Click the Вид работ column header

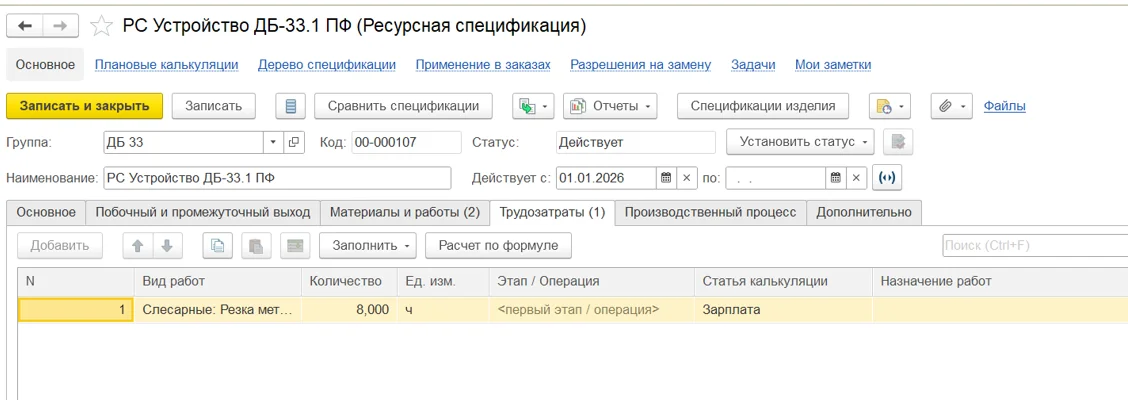218,281
